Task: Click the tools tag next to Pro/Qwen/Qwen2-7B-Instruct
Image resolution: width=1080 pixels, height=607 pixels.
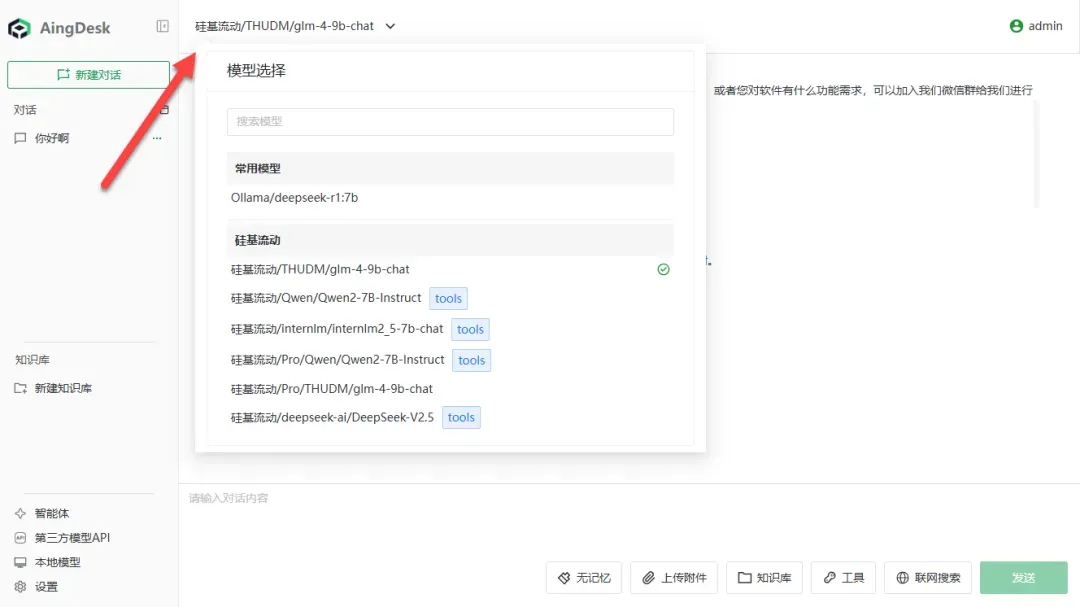Action: pos(472,360)
